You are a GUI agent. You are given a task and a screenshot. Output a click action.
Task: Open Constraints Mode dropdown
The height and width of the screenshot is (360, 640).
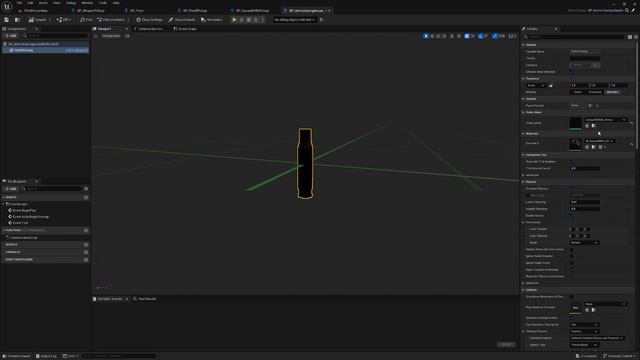click(584, 242)
